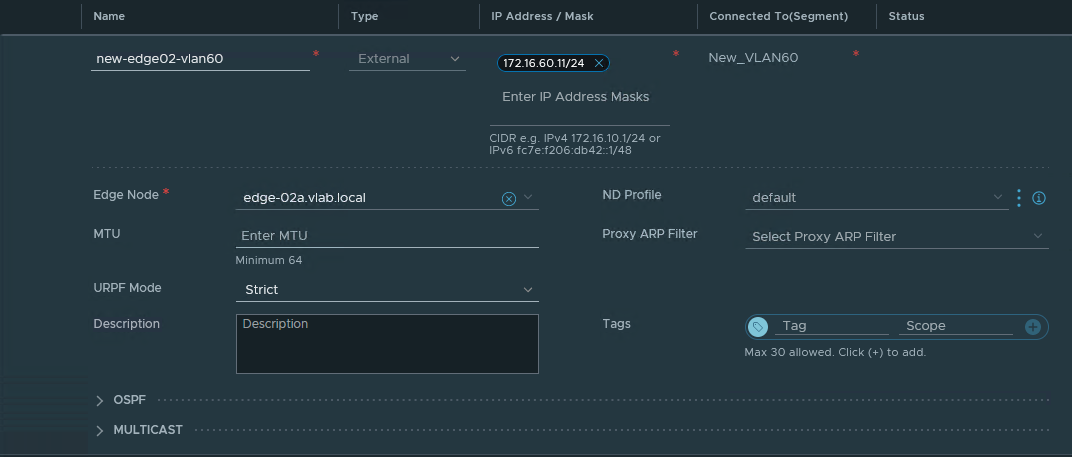Open the URPF Mode Strict dropdown
Image resolution: width=1072 pixels, height=457 pixels.
tap(387, 290)
